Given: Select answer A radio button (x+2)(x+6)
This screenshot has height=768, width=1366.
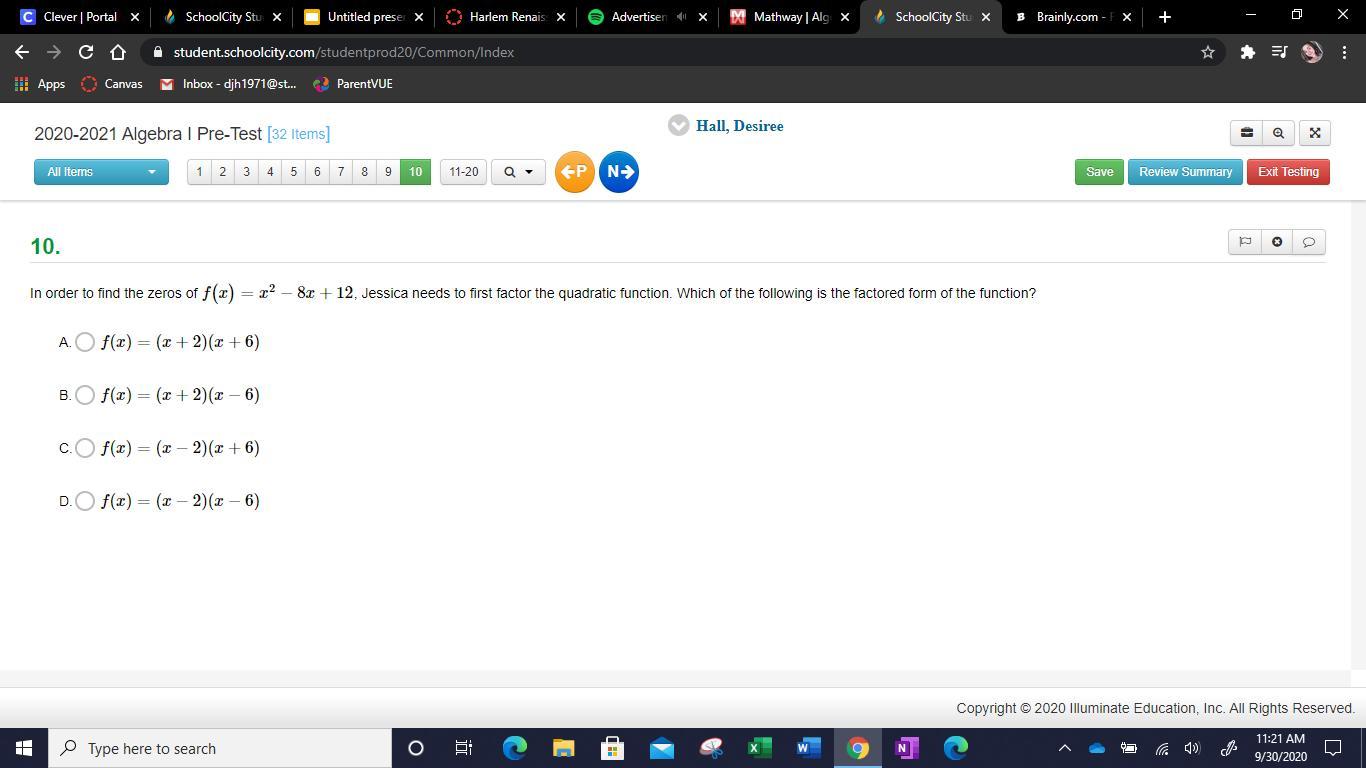Looking at the screenshot, I should point(85,342).
